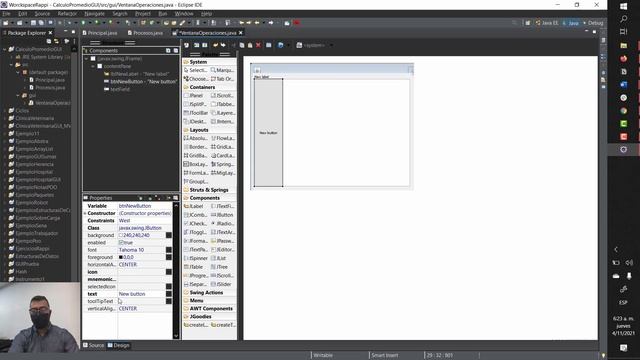This screenshot has width=640, height=360.
Task: Open the Java EE perspective
Action: [547, 23]
